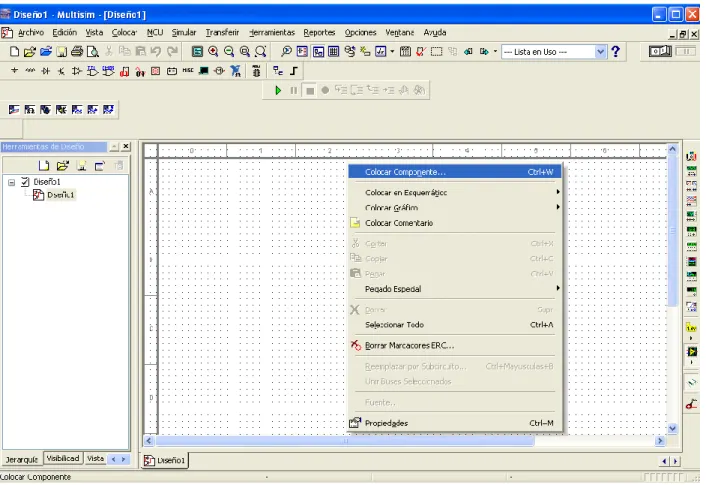Image resolution: width=706 pixels, height=485 pixels.
Task: Place a CMOS logic component
Action: [x=108, y=71]
